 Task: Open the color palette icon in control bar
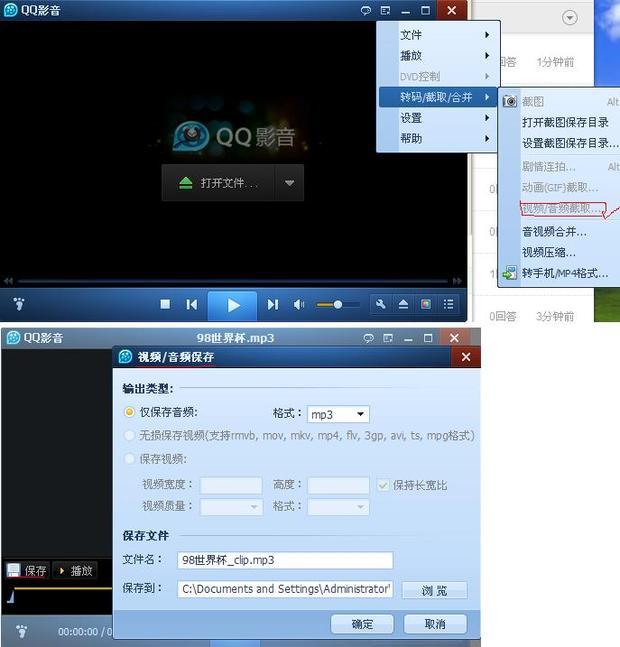click(x=426, y=305)
